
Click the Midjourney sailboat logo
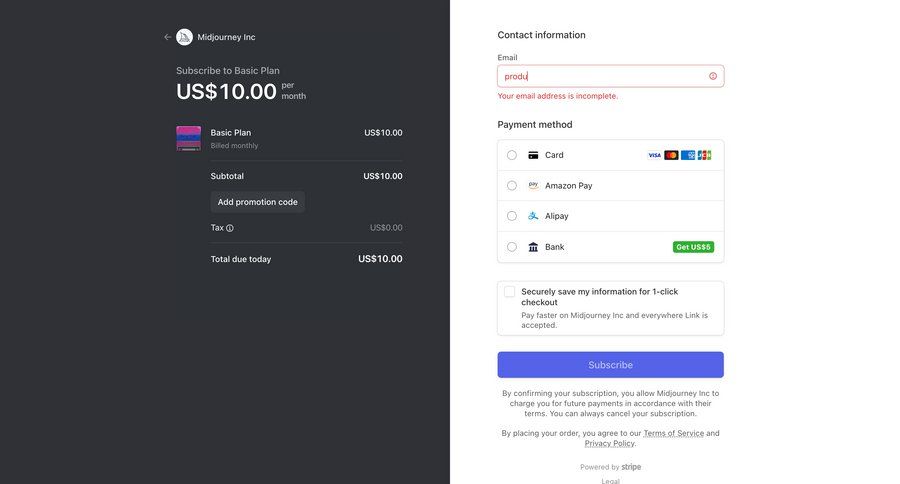pos(184,37)
